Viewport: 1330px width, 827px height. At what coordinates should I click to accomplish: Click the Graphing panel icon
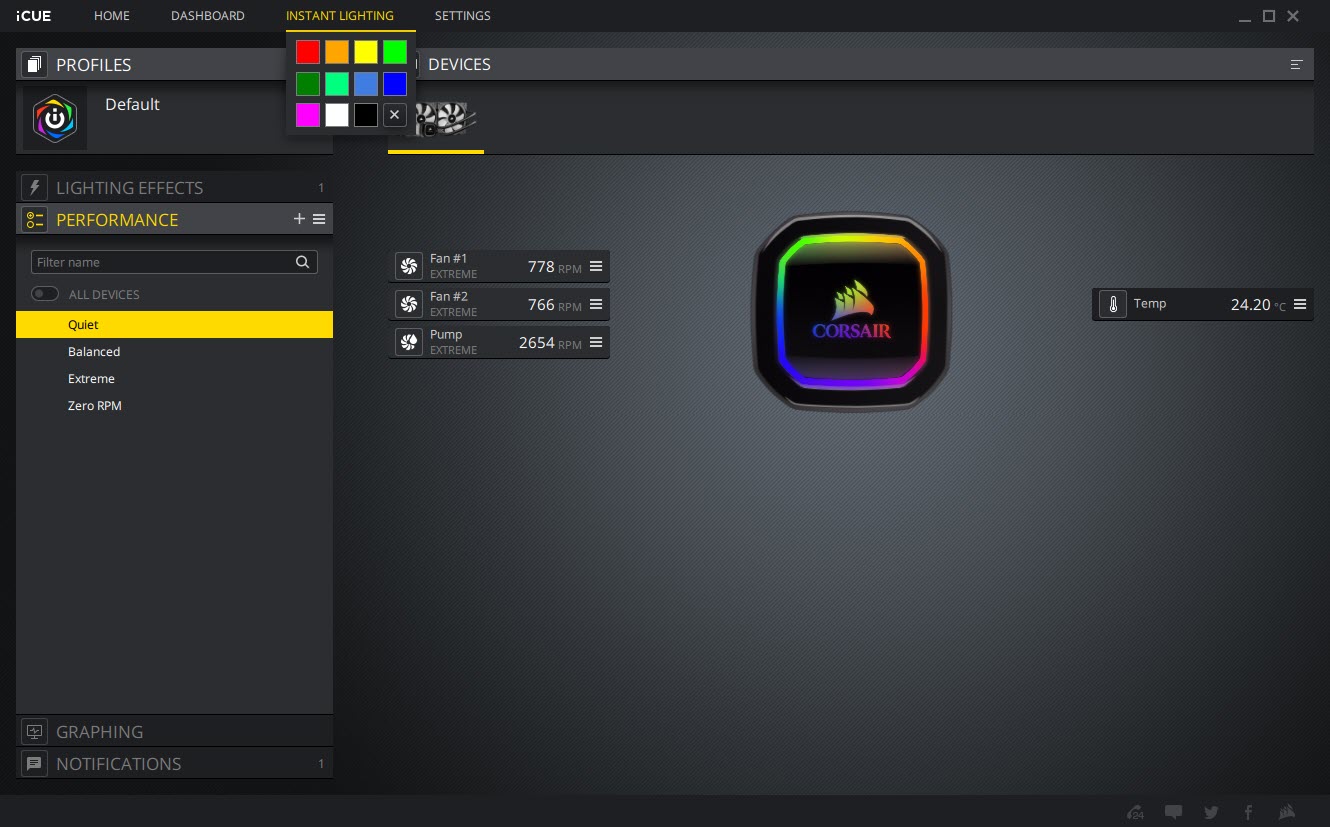(34, 732)
